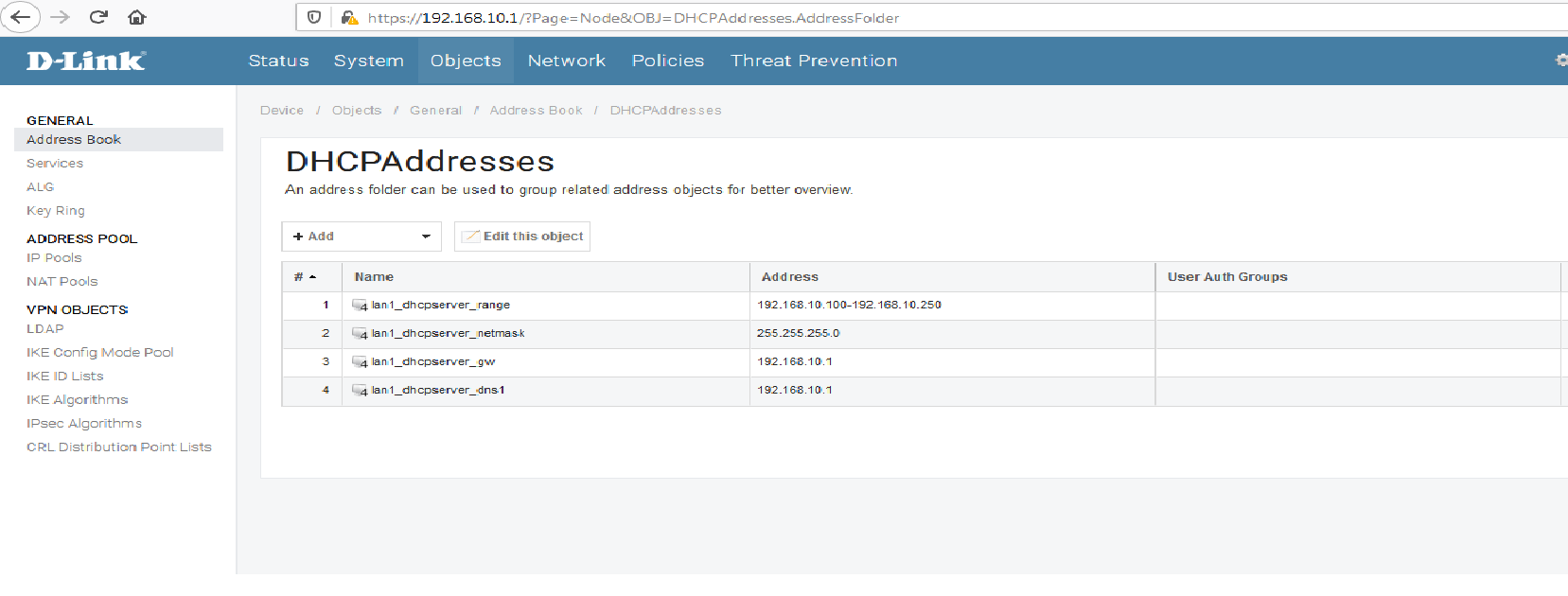The width and height of the screenshot is (1568, 596).
Task: Click the lan1_dhcpserver_gw address object icon
Action: click(360, 362)
